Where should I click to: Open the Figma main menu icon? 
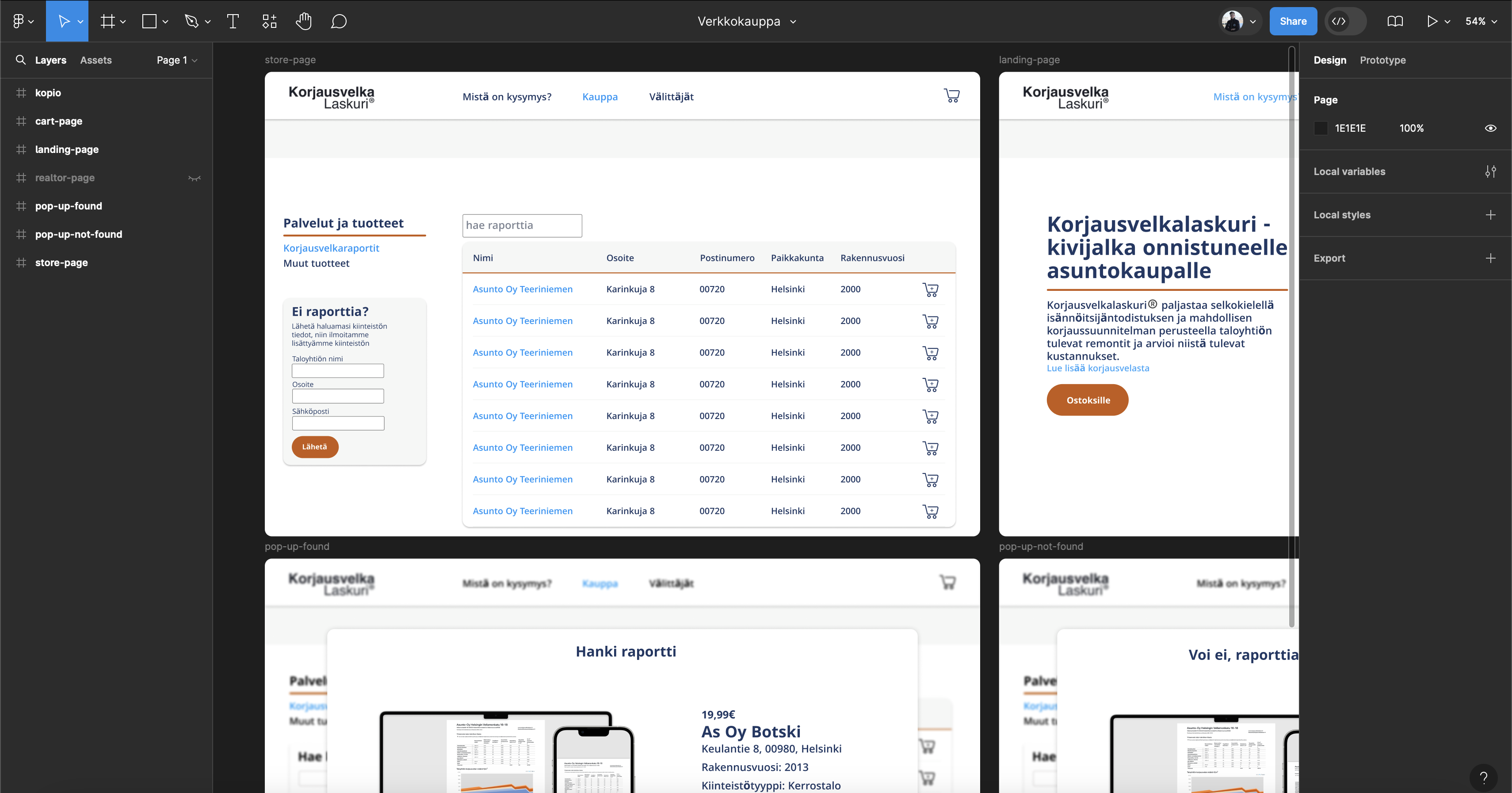pyautogui.click(x=18, y=21)
